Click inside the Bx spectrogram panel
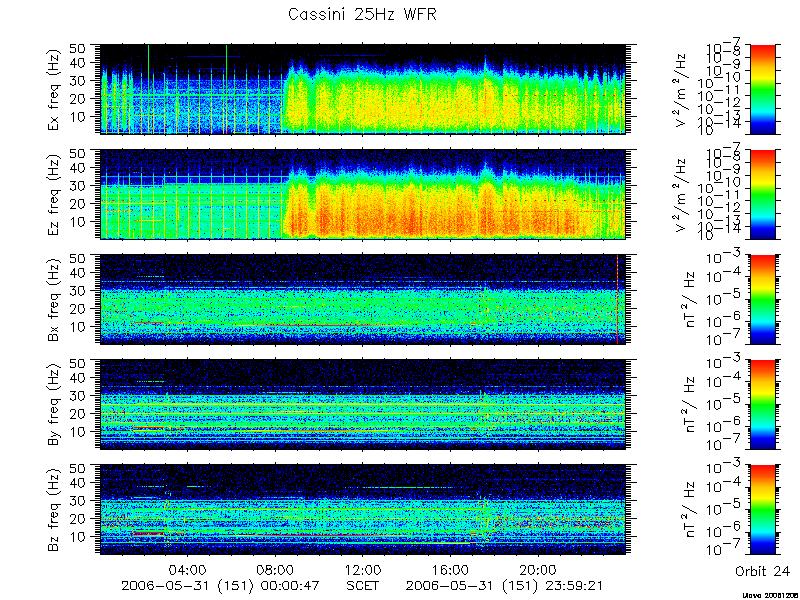 point(362,299)
